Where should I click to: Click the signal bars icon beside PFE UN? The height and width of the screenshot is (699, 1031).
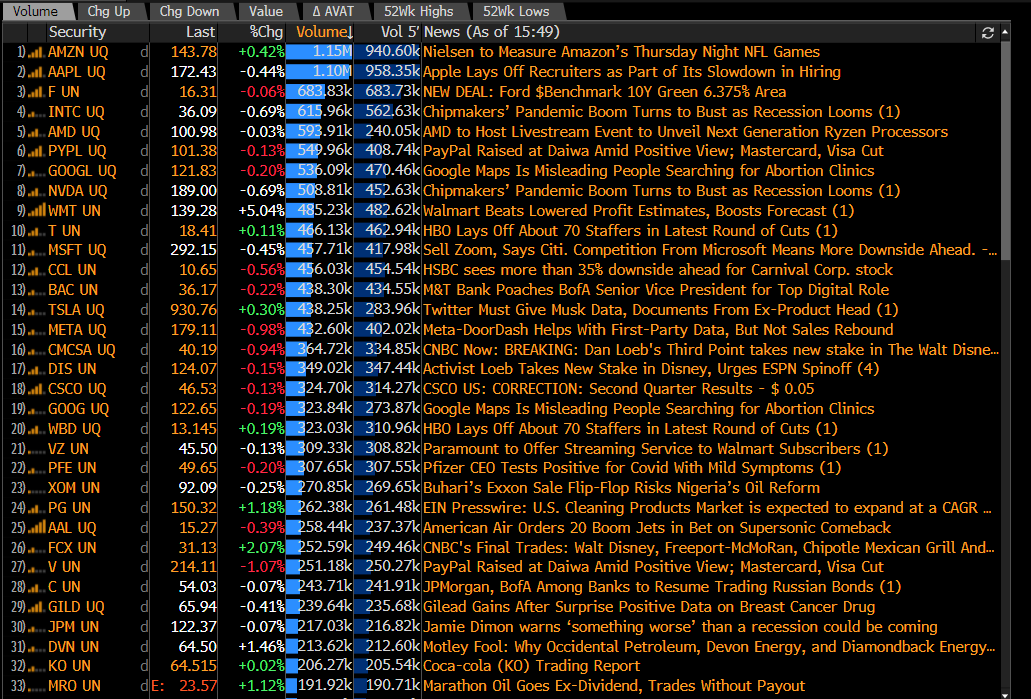coord(36,469)
